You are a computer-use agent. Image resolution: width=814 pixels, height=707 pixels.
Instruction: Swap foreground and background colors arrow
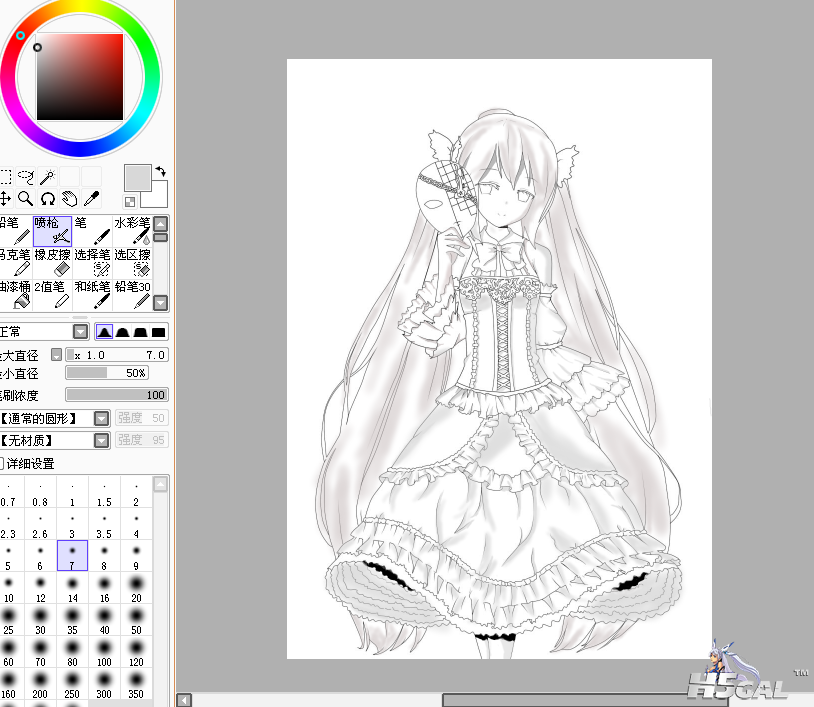pyautogui.click(x=160, y=171)
